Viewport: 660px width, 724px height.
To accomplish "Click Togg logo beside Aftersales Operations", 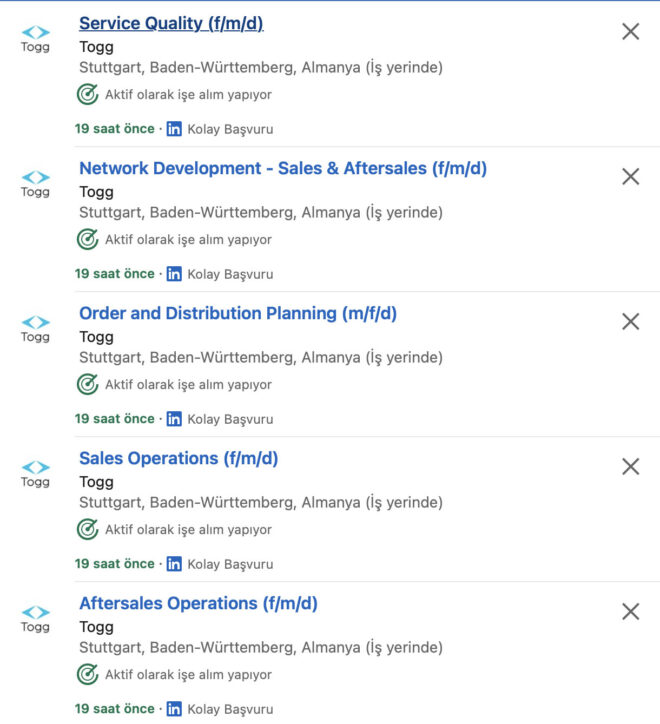I will coord(35,619).
